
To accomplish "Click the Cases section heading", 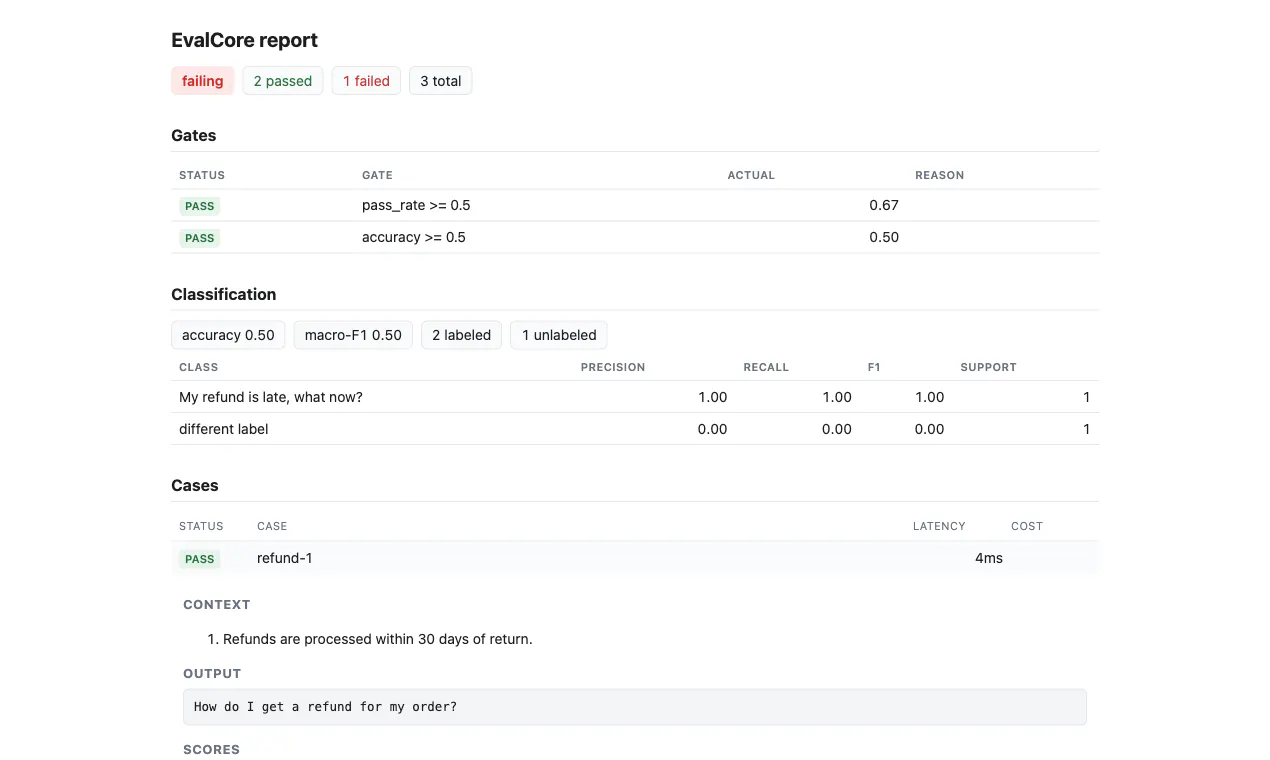I will pyautogui.click(x=194, y=485).
